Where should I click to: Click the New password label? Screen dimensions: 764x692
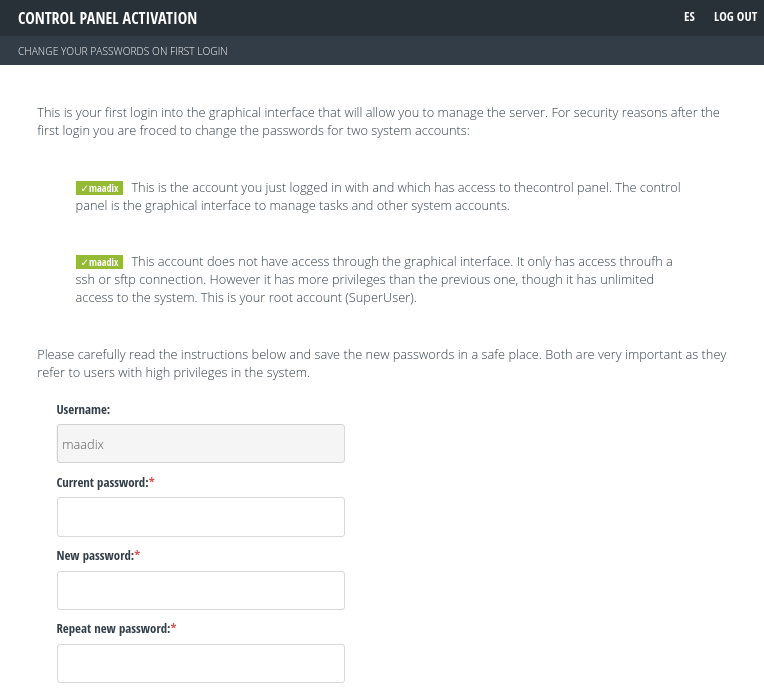(95, 556)
